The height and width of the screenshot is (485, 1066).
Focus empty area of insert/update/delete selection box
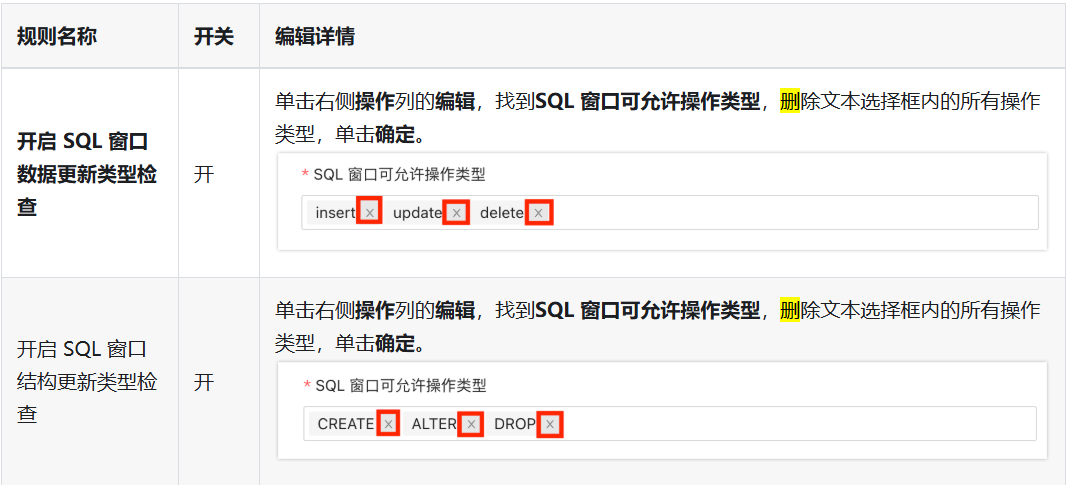click(x=795, y=213)
